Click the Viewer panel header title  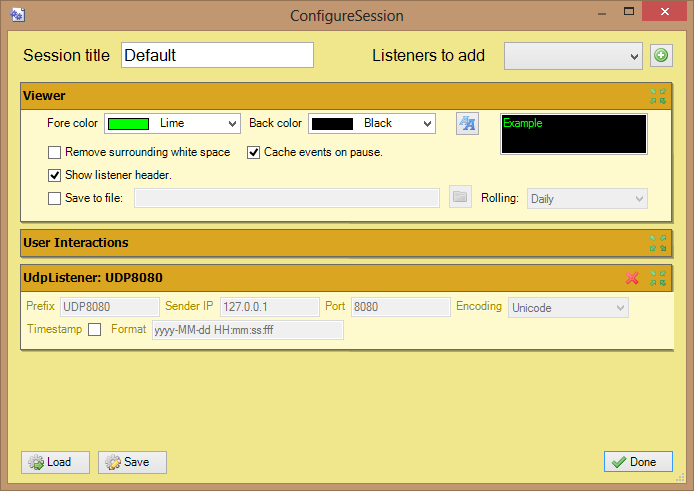(44, 96)
